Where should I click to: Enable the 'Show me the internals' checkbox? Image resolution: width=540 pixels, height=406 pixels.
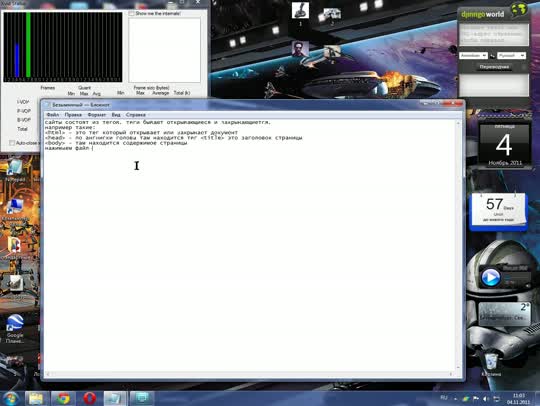pos(131,13)
